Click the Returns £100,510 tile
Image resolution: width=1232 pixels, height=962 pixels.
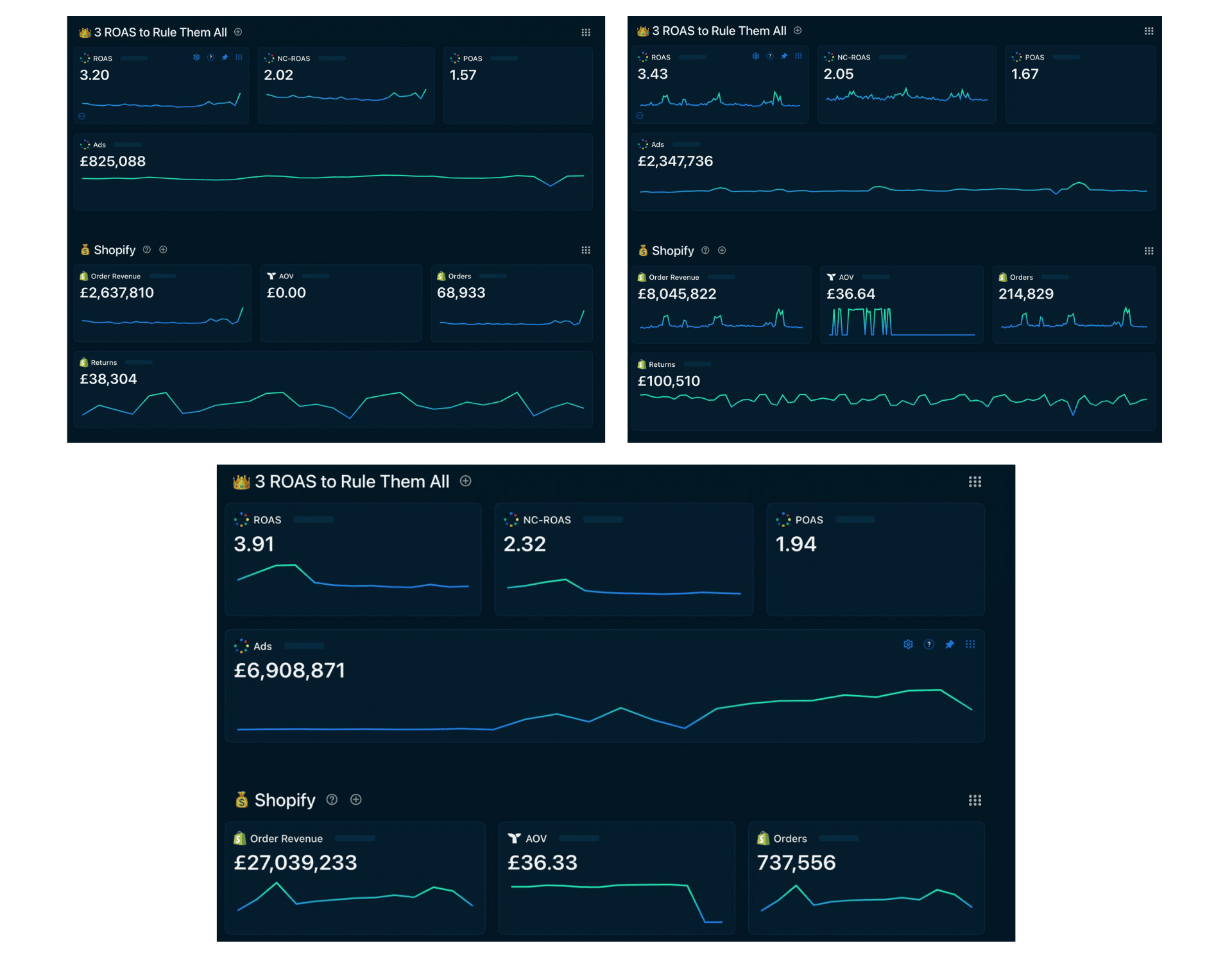(893, 391)
